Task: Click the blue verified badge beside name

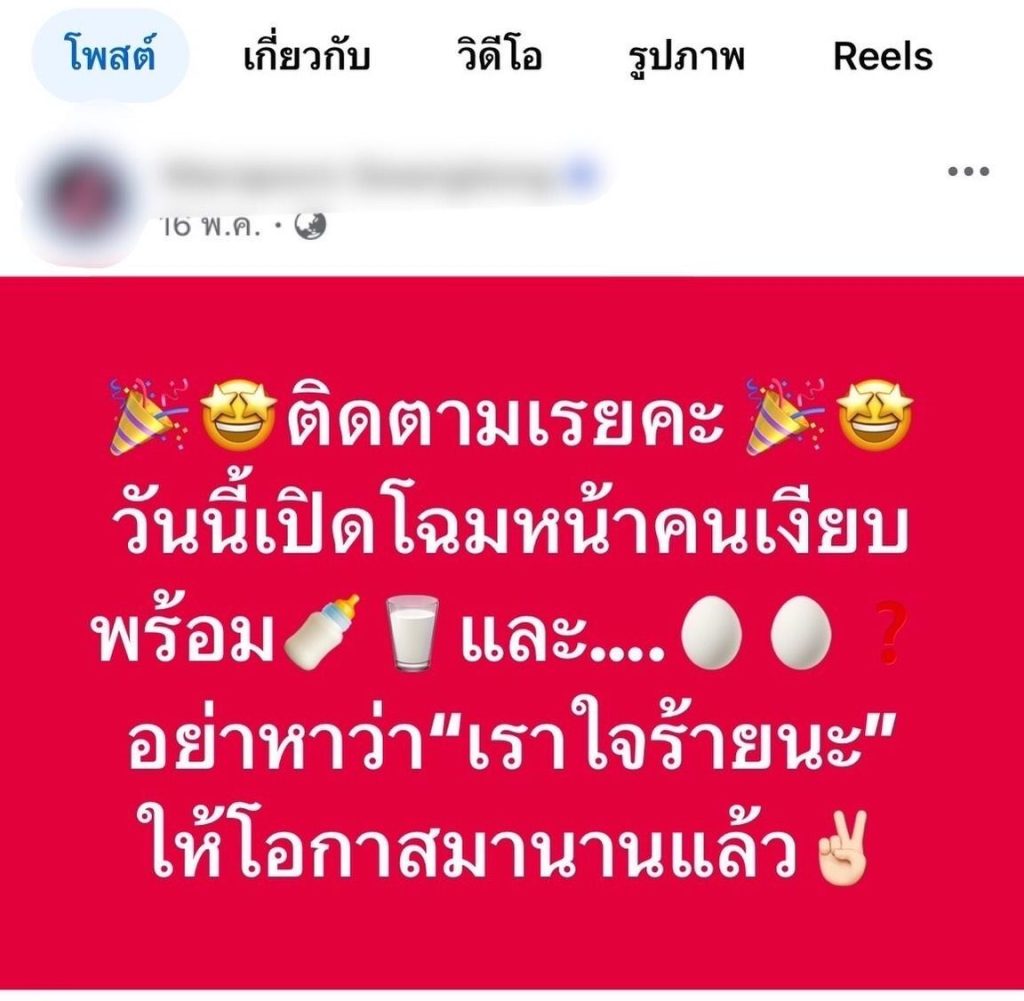Action: coord(581,174)
